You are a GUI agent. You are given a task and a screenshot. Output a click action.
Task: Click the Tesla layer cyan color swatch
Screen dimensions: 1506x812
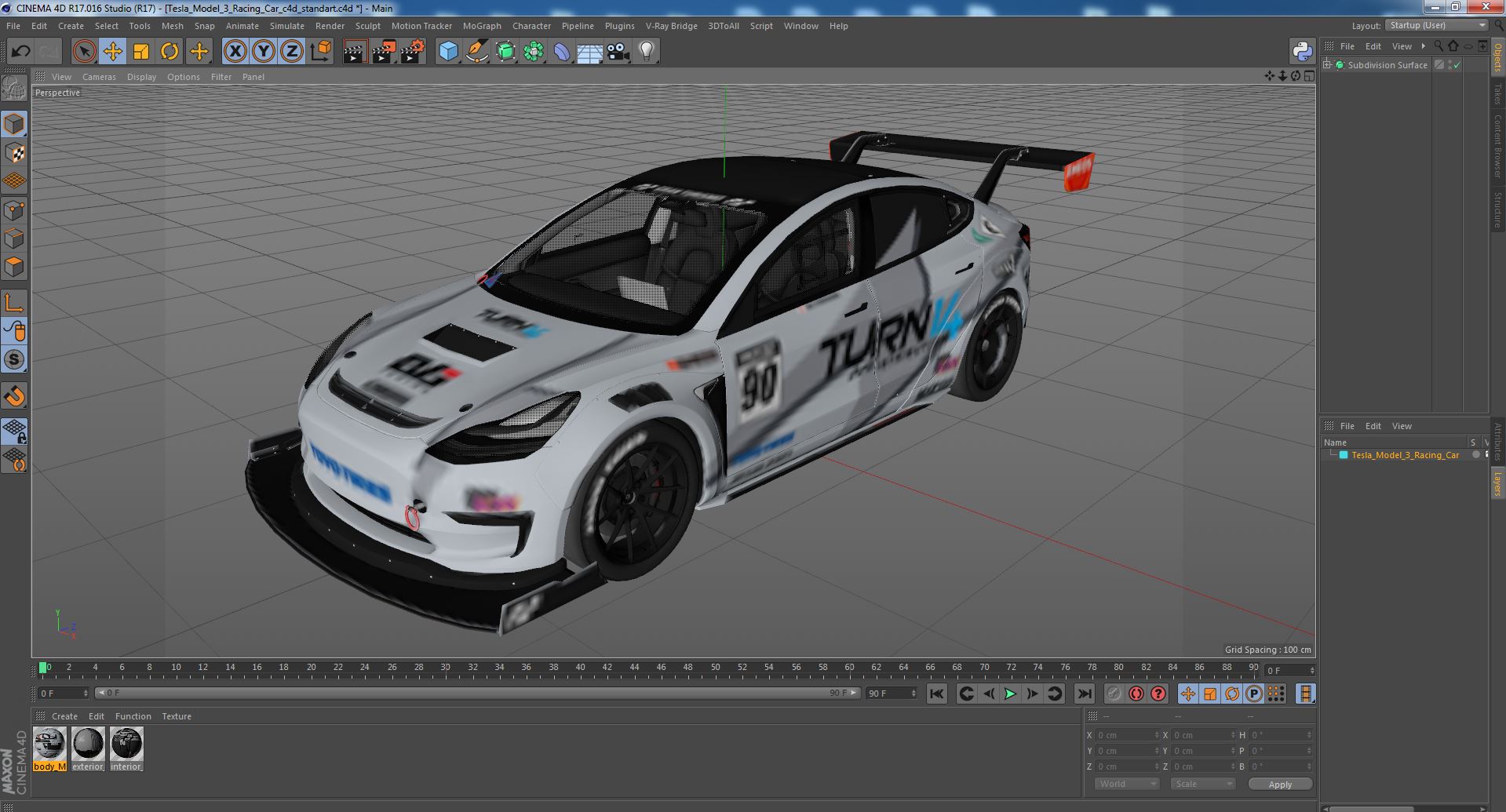pos(1344,455)
